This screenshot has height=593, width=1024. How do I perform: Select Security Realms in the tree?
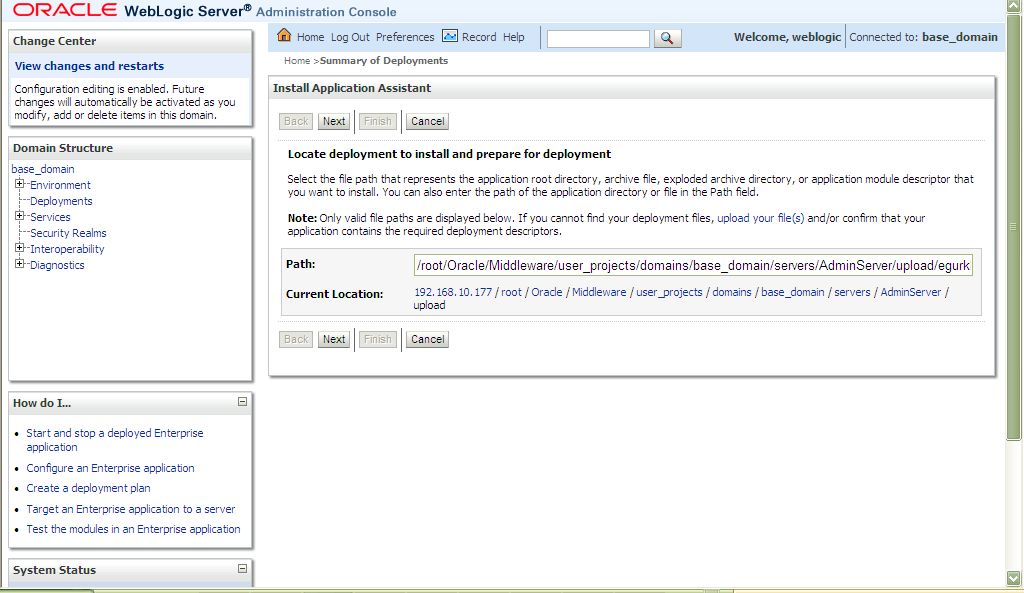(68, 233)
